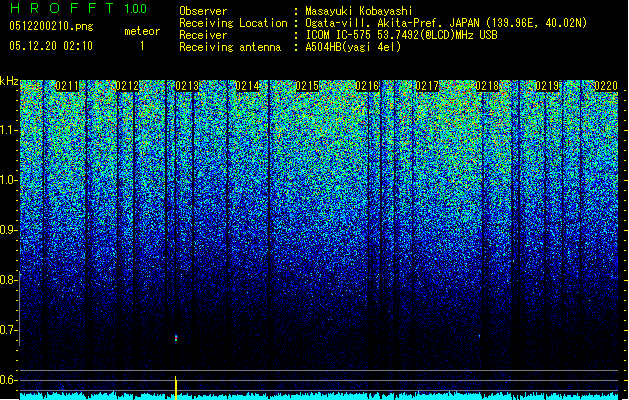
Task: Click the 1.1 kHz axis label
Action: click(9, 130)
